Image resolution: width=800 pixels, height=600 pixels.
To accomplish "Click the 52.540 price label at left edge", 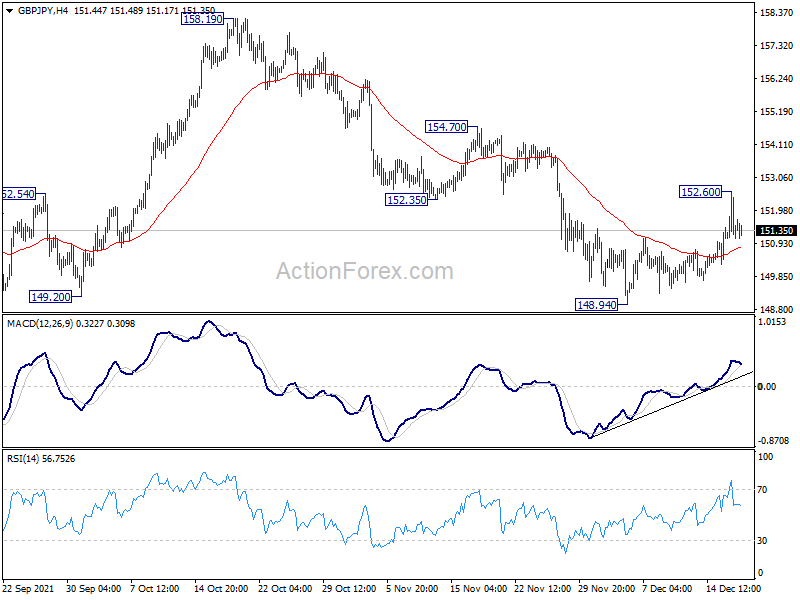I will [x=19, y=194].
